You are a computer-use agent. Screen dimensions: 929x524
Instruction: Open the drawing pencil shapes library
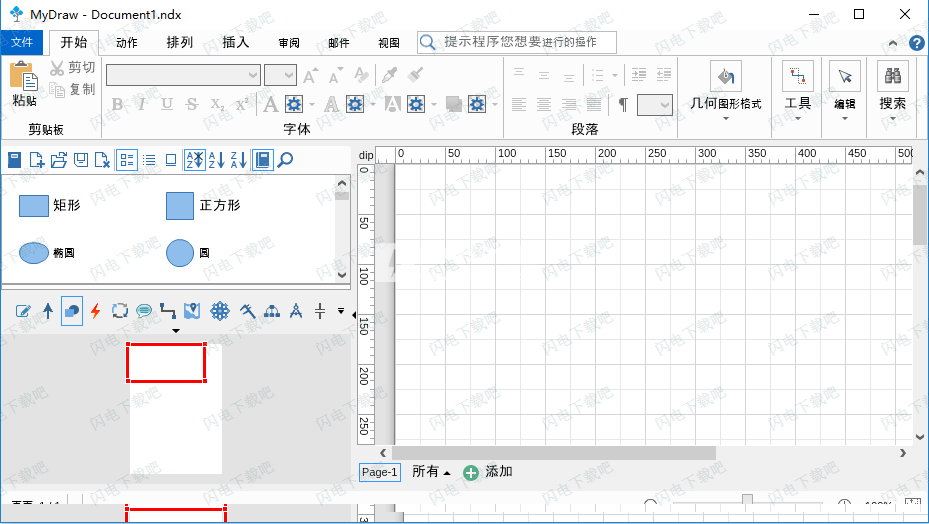(23, 311)
